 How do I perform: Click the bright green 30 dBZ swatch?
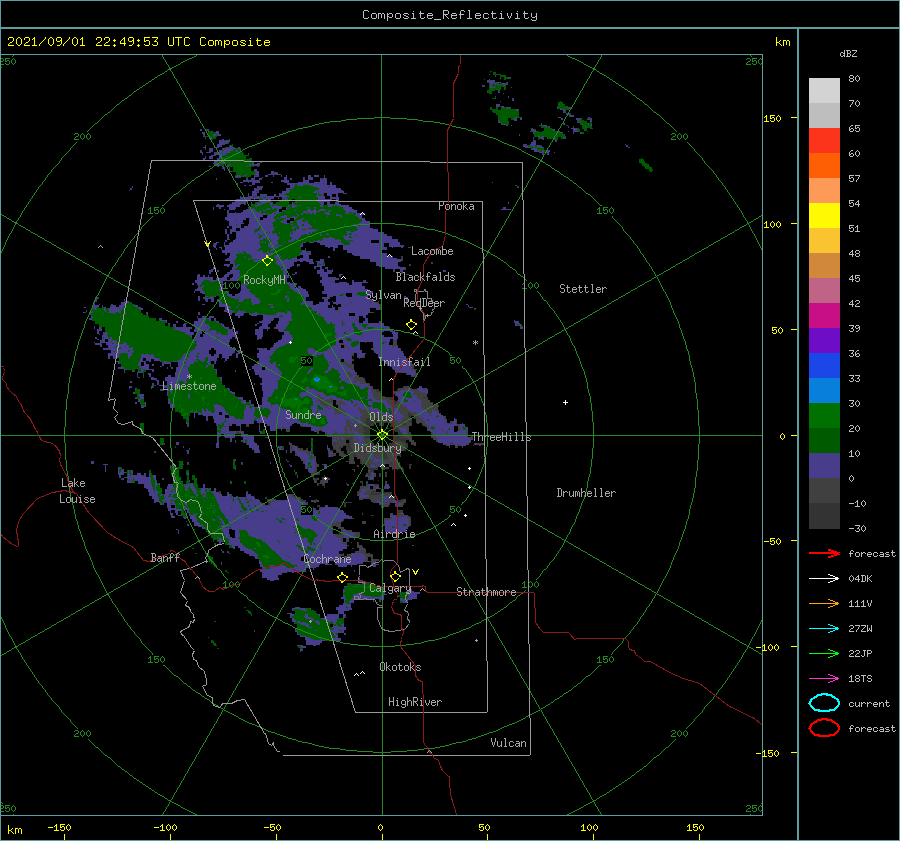824,415
